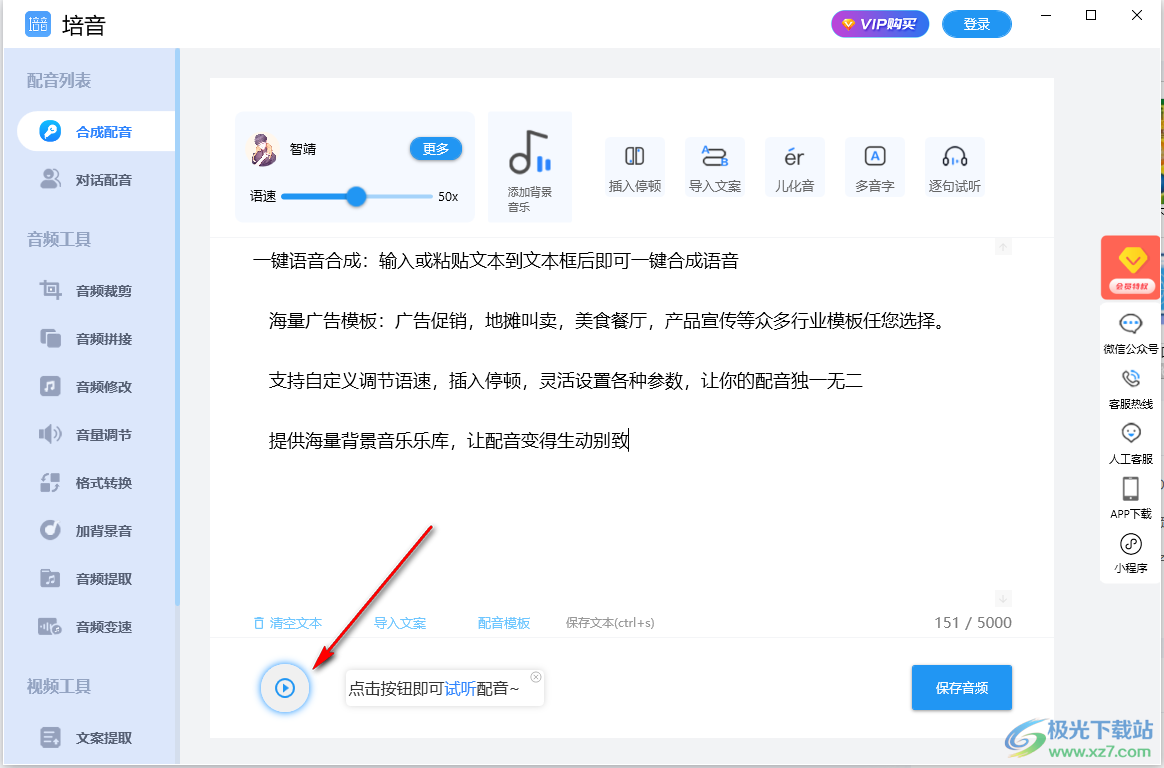Click the 导入文案 toolbar icon
1164x768 pixels.
click(715, 168)
